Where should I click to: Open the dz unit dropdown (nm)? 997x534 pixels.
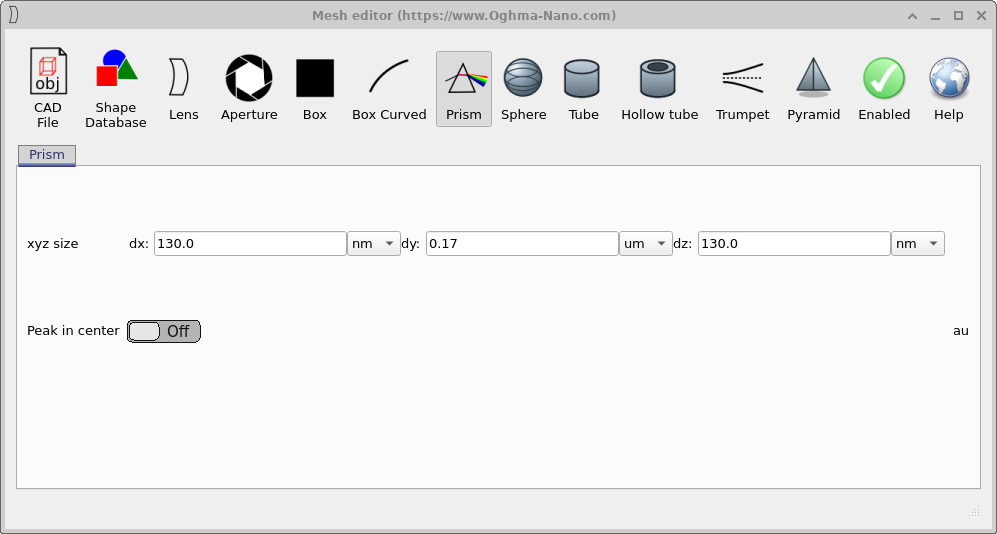click(918, 243)
